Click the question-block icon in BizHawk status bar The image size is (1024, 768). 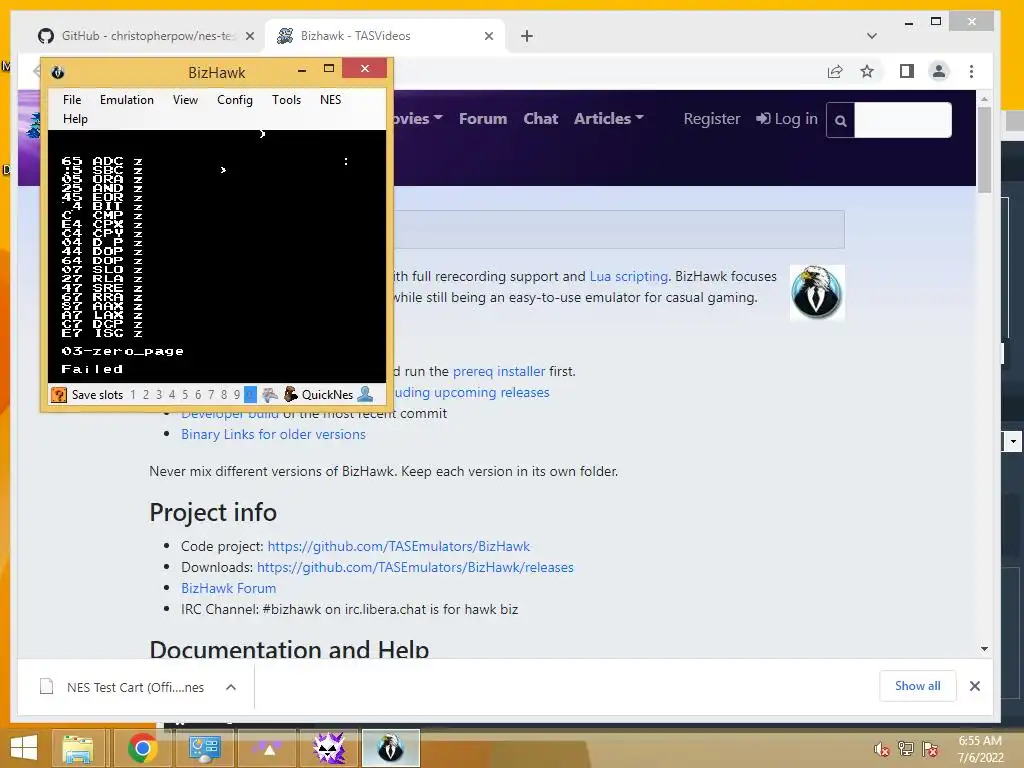pyautogui.click(x=59, y=394)
